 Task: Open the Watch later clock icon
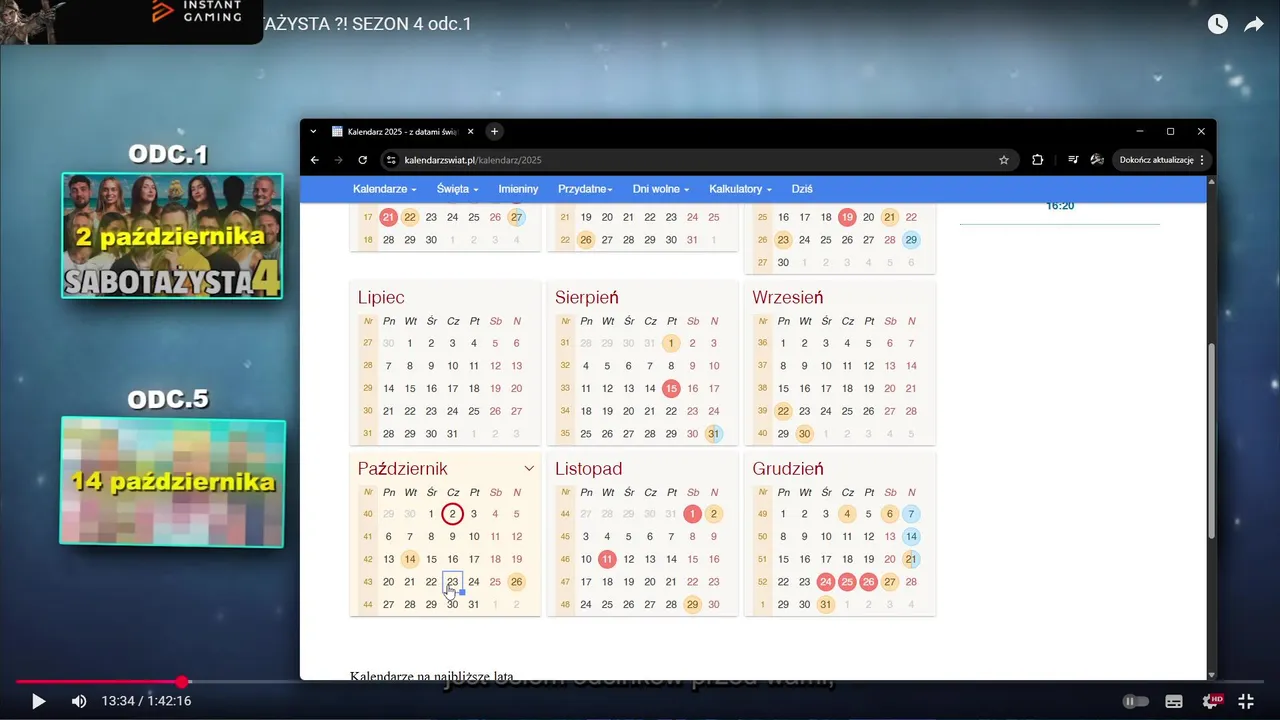click(1217, 24)
